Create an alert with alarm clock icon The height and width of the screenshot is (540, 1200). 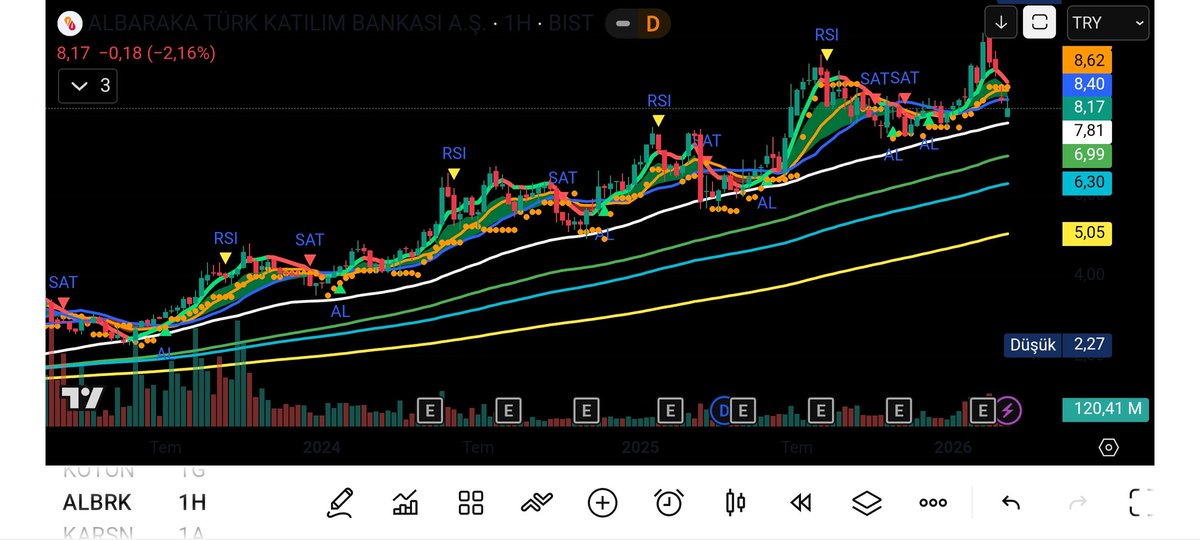click(668, 502)
